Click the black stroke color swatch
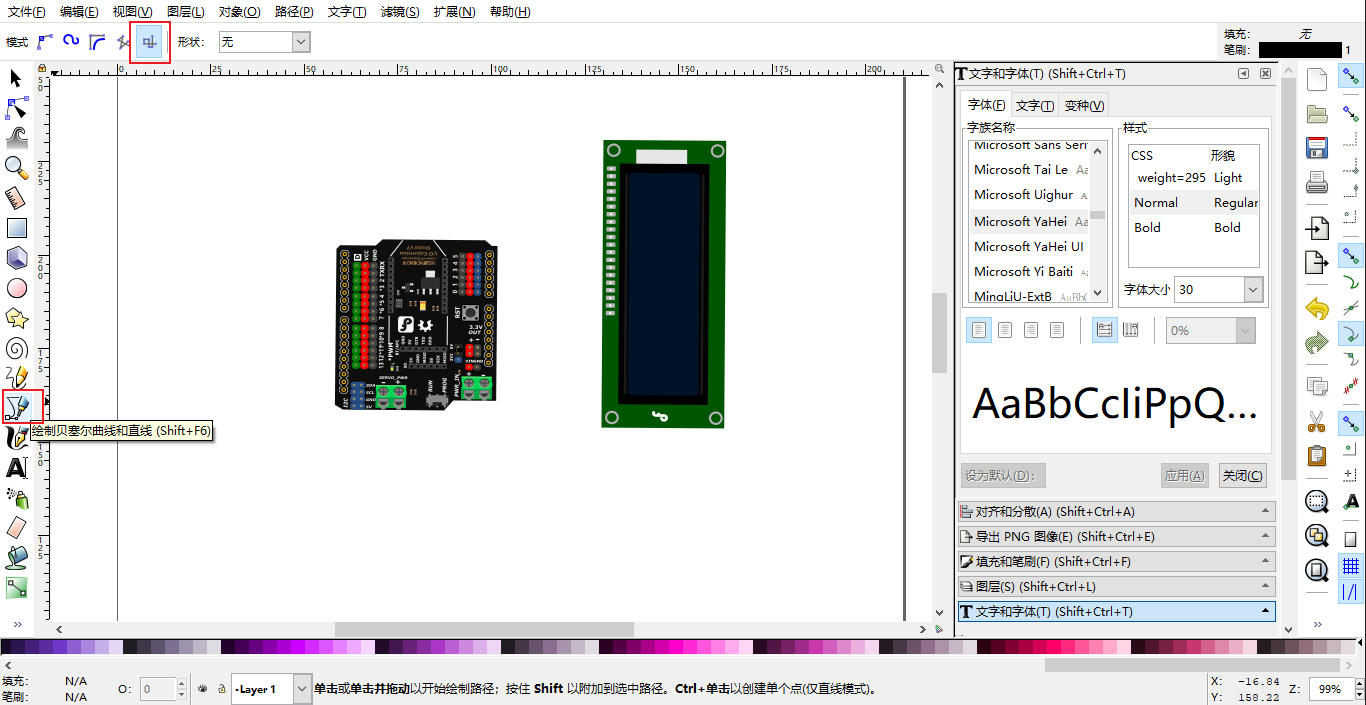1366x705 pixels. (x=1299, y=49)
